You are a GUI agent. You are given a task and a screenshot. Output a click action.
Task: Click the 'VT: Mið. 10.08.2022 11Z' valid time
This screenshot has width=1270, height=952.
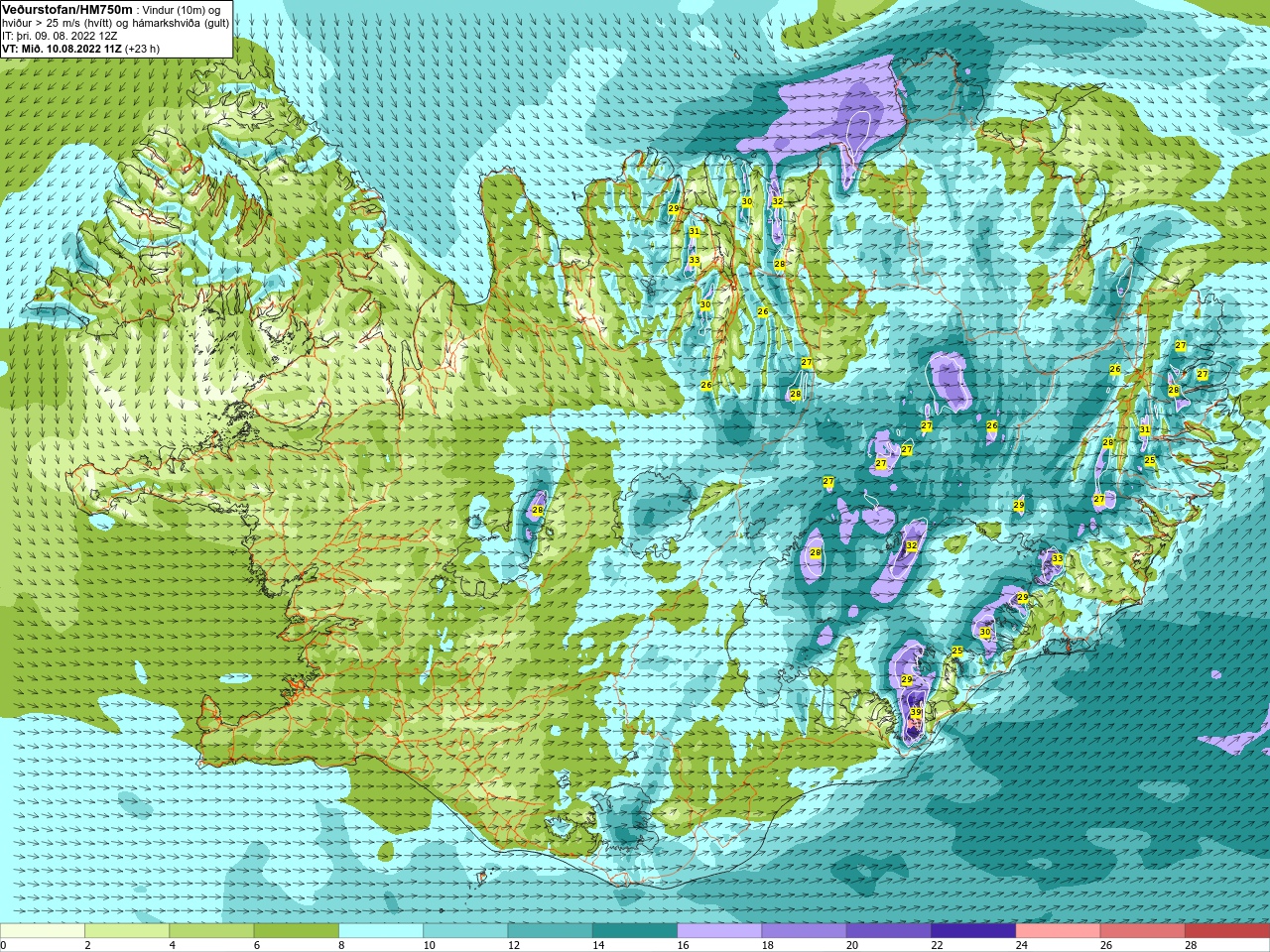click(x=62, y=49)
